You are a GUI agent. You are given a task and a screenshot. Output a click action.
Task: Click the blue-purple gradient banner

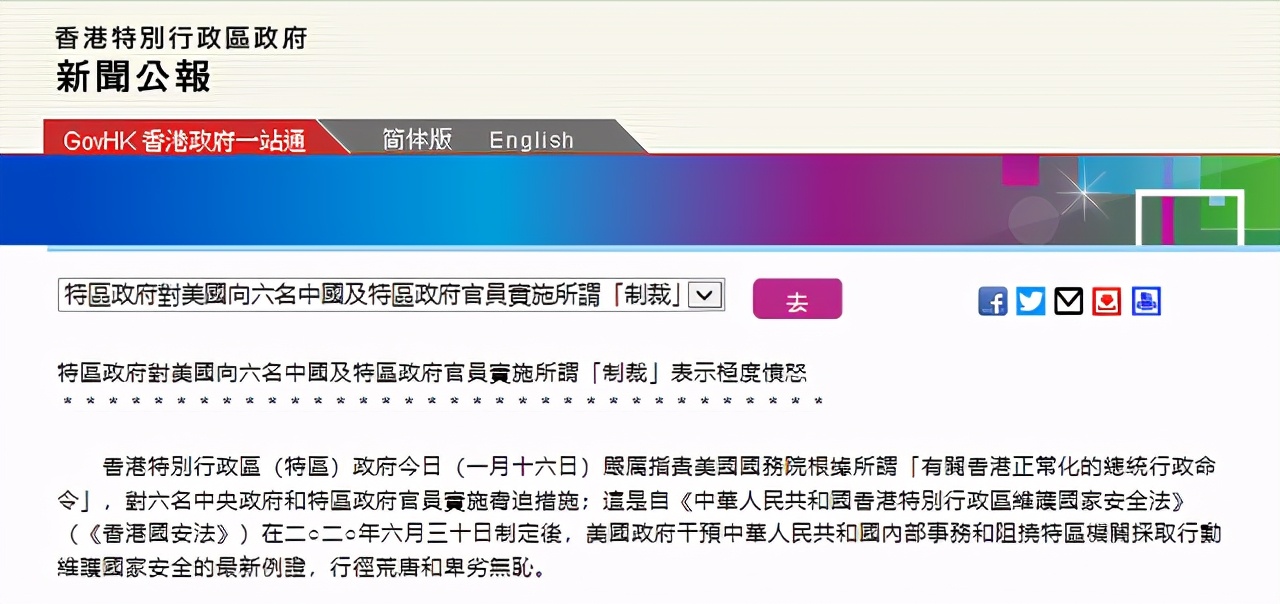(x=500, y=200)
